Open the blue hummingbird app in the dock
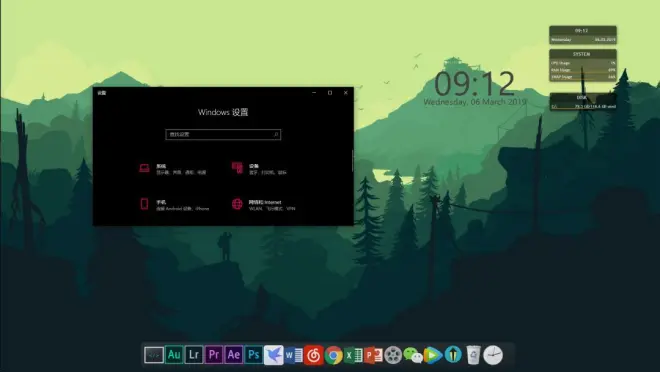Screen dimensions: 660x372 pos(274,355)
